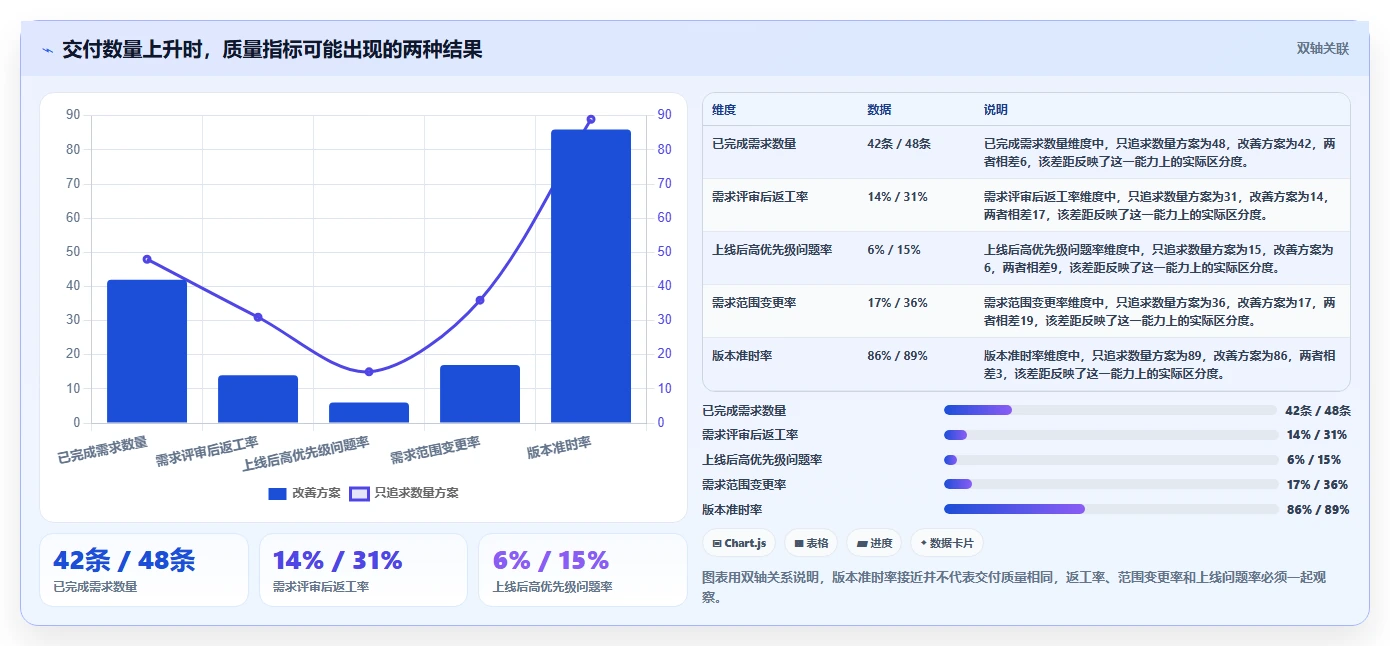1390x646 pixels.
Task: Click 版本准时率 label in the progress list
Action: [732, 509]
